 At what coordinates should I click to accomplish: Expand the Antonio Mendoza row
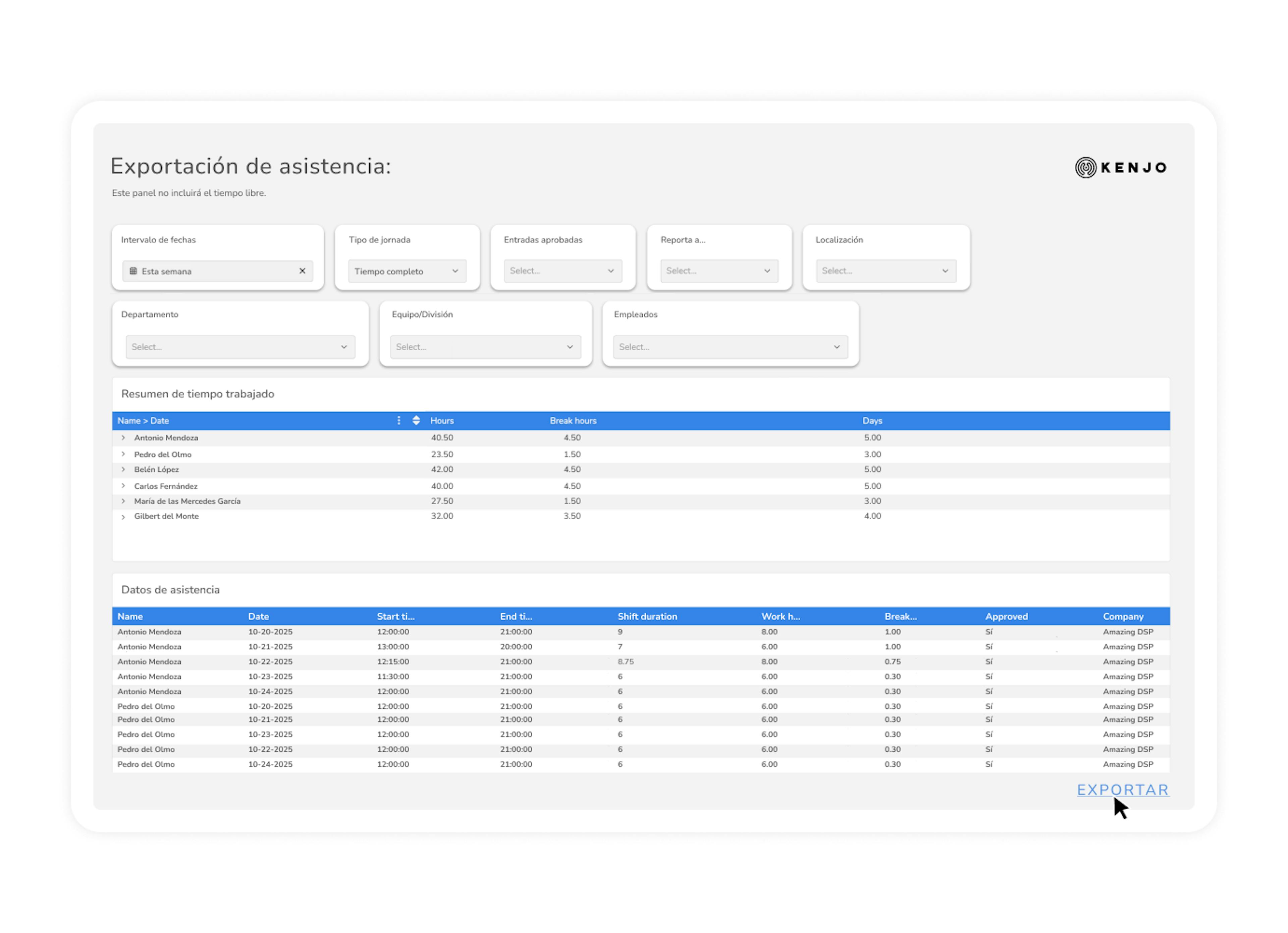click(123, 438)
